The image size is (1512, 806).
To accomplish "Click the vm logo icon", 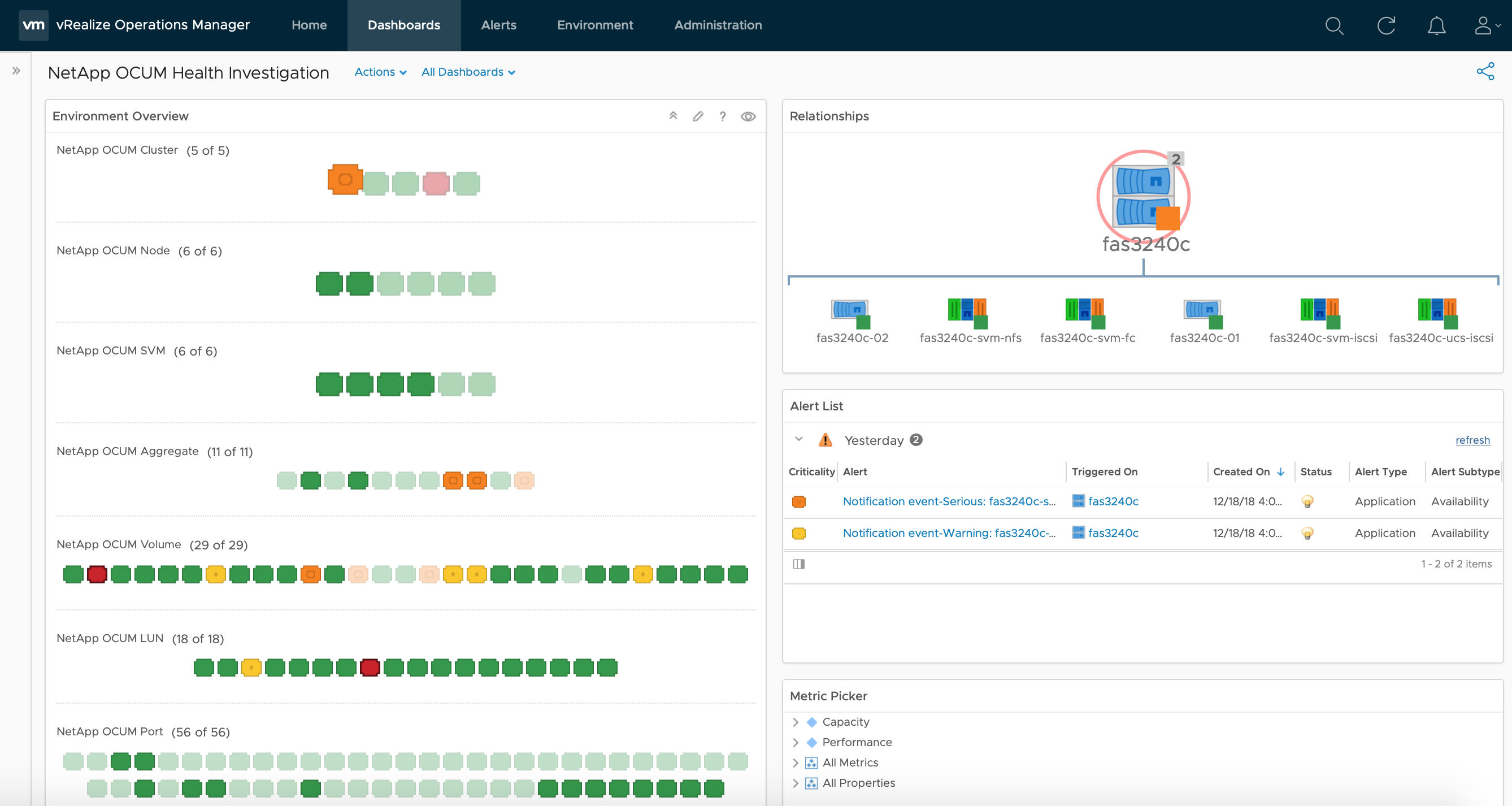I will [x=33, y=25].
